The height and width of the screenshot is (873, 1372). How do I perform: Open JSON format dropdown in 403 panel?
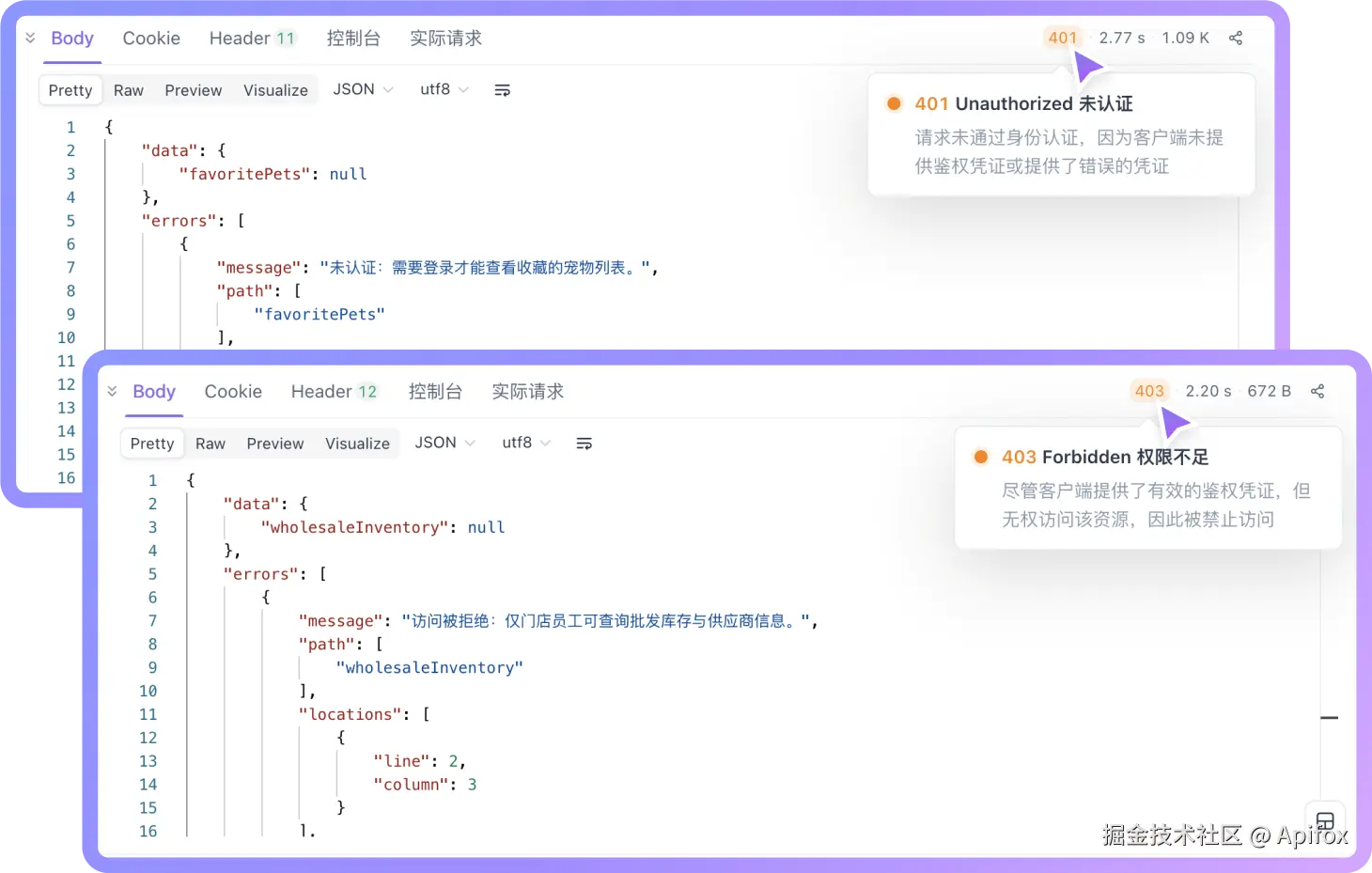[x=444, y=443]
